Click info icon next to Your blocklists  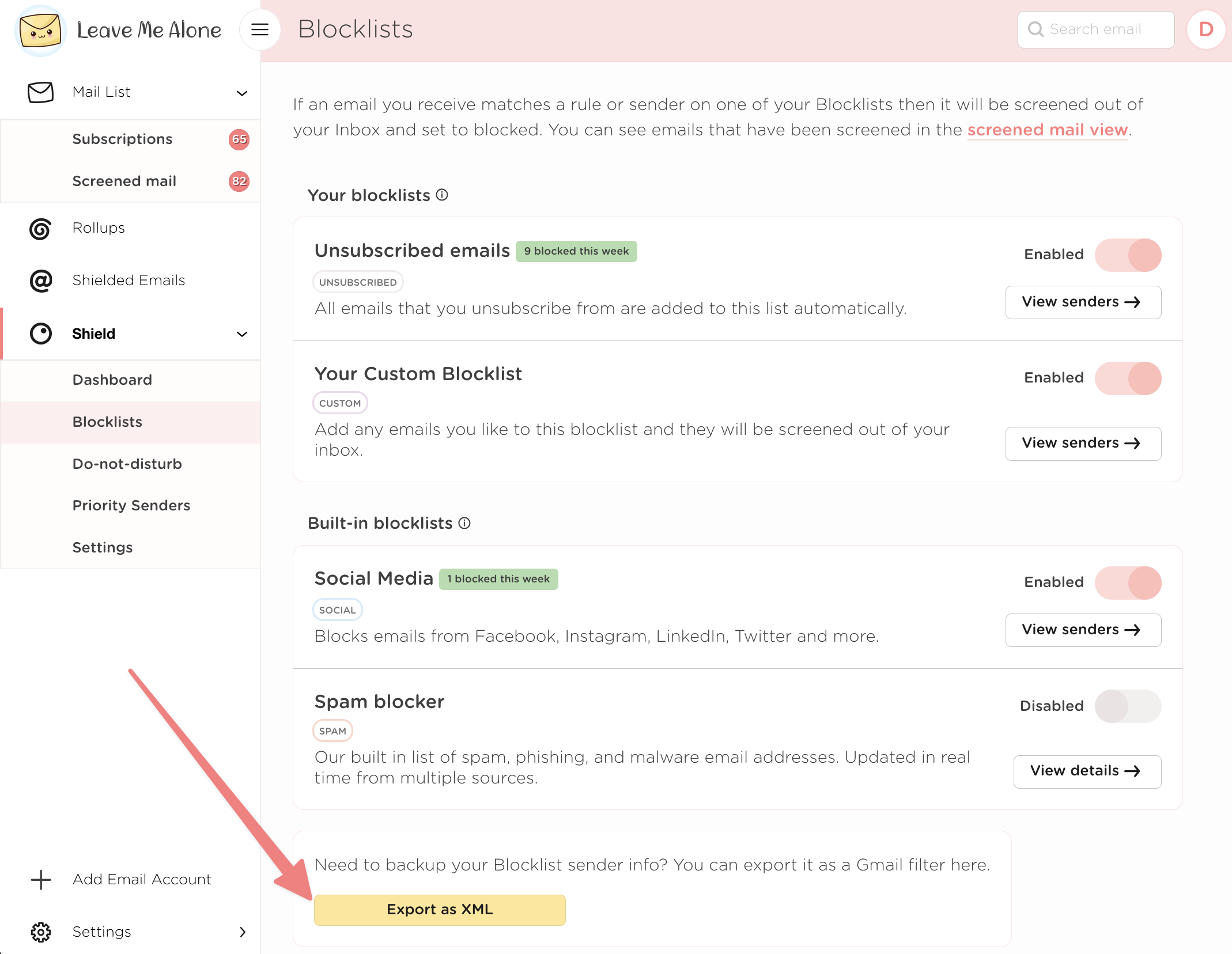pos(442,195)
